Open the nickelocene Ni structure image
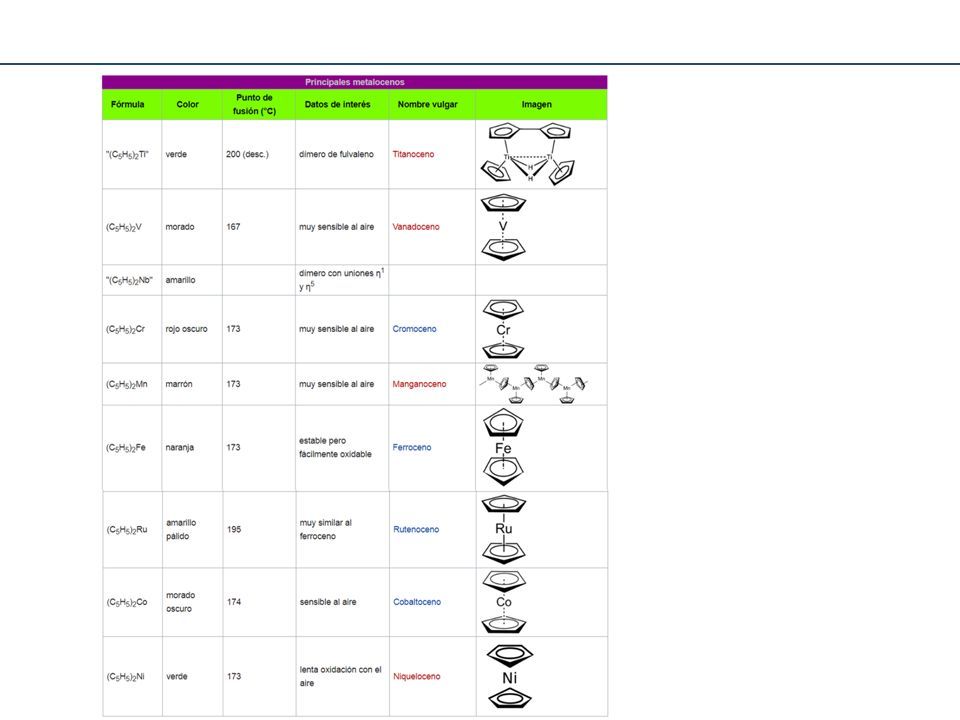Screen dimensions: 960x720 tap(509, 677)
